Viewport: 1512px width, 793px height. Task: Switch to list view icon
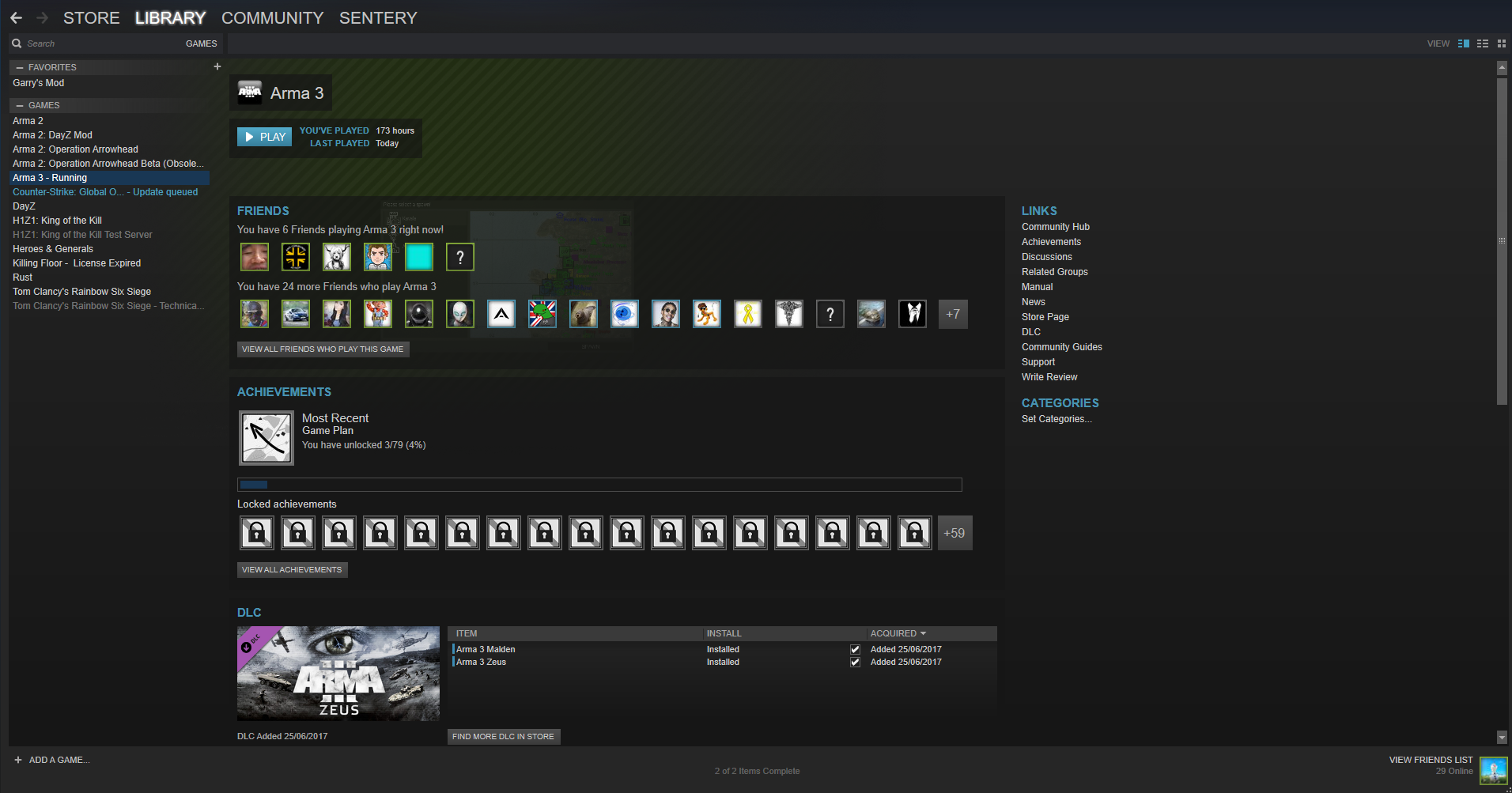click(x=1483, y=43)
